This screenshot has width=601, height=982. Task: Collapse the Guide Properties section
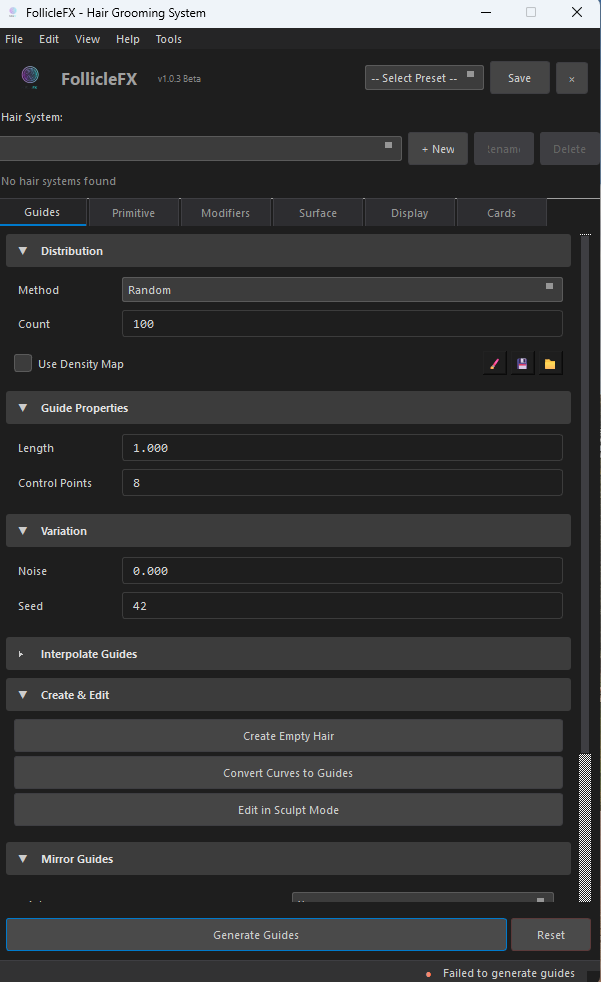(288, 408)
